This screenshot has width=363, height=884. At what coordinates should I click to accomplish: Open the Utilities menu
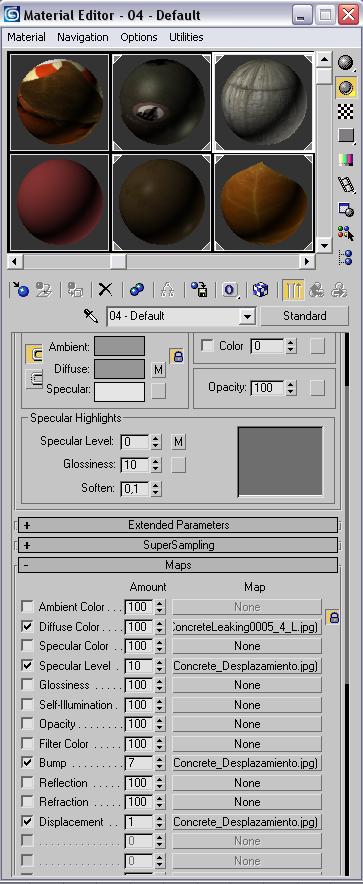click(186, 37)
